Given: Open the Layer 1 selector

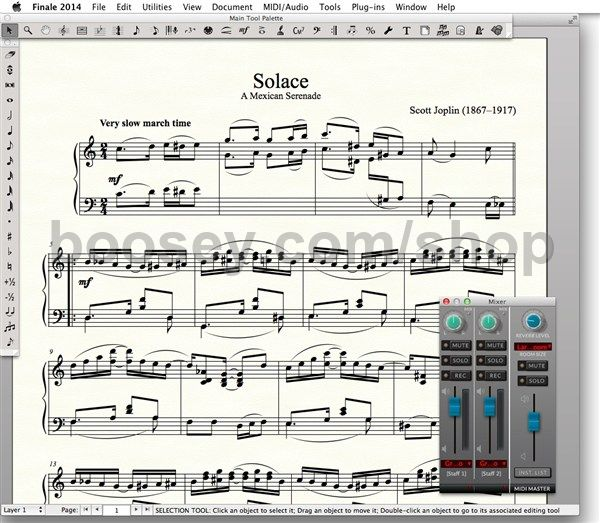Looking at the screenshot, I should [23, 510].
